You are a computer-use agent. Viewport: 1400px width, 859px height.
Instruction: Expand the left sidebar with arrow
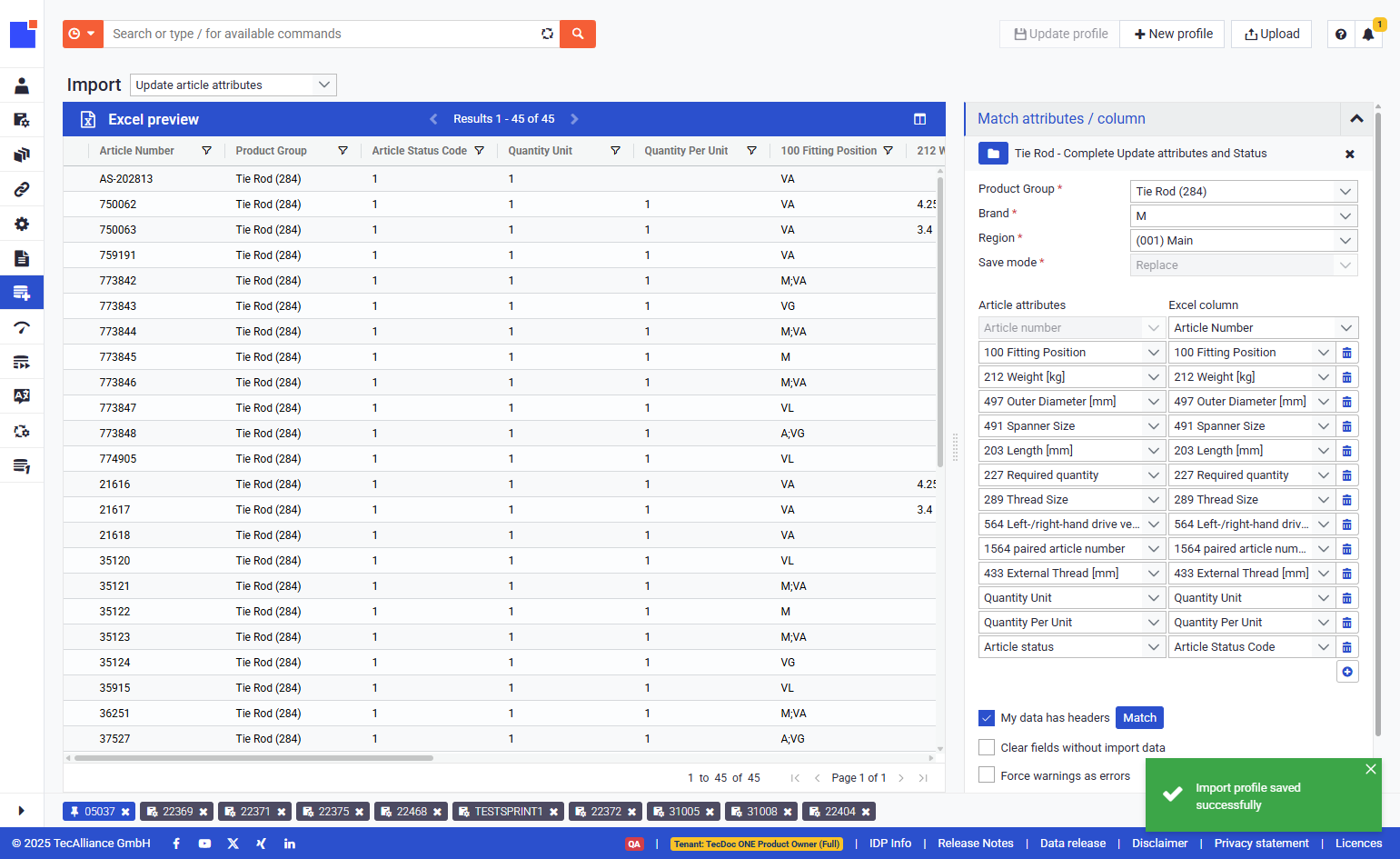[x=22, y=810]
